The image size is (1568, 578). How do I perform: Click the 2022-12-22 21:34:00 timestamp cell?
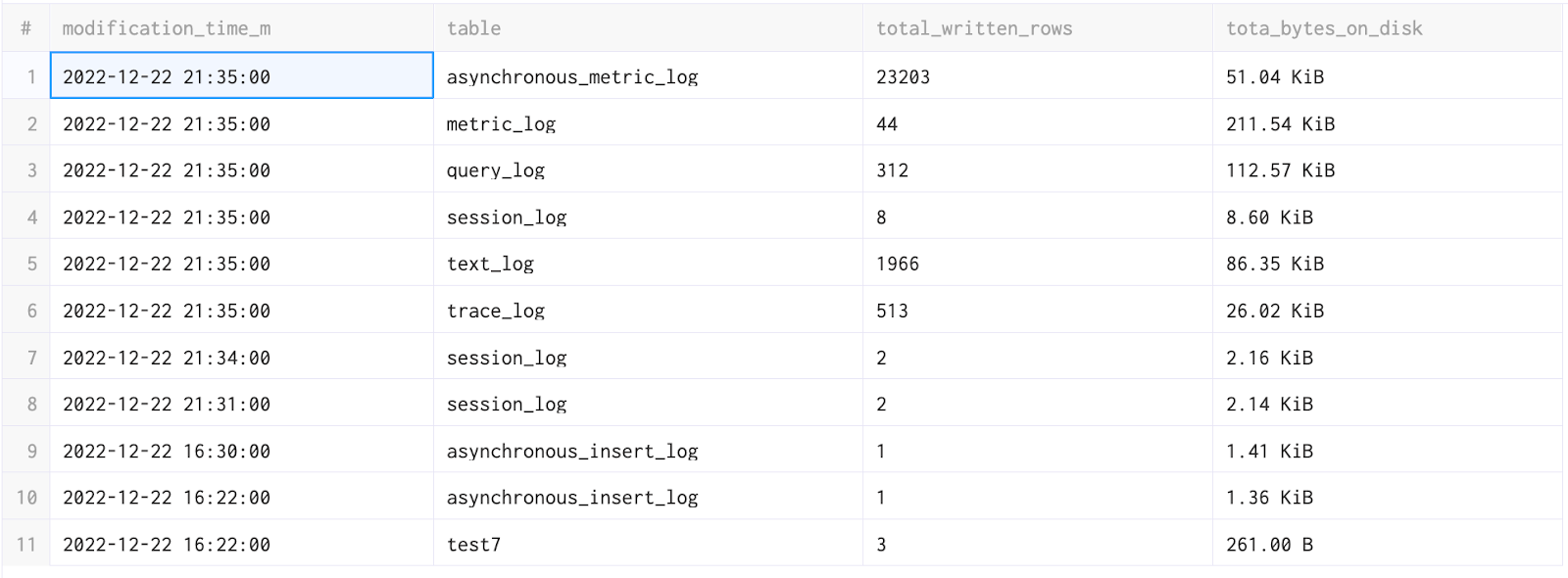pos(167,358)
